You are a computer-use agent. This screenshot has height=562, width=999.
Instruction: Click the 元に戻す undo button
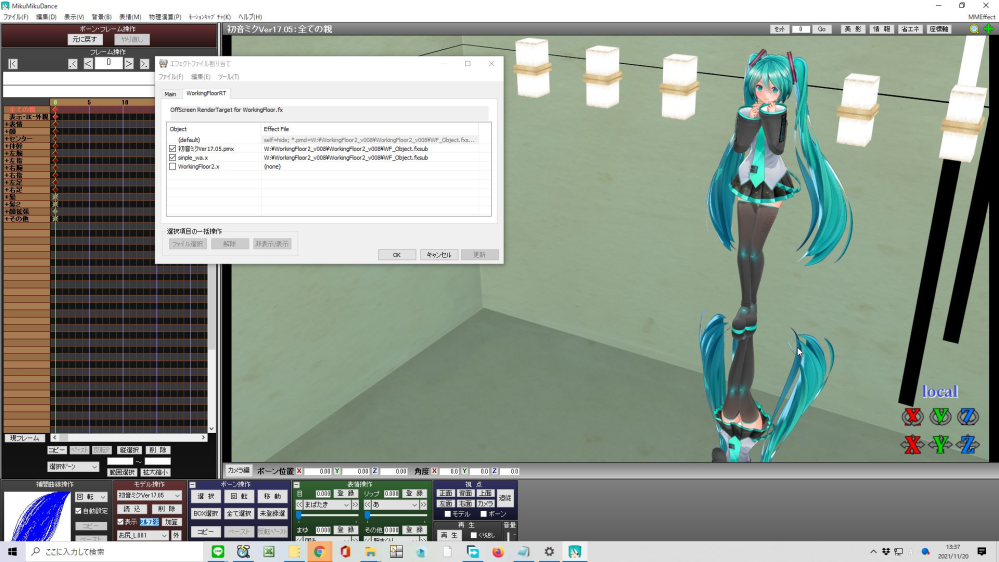[x=85, y=40]
